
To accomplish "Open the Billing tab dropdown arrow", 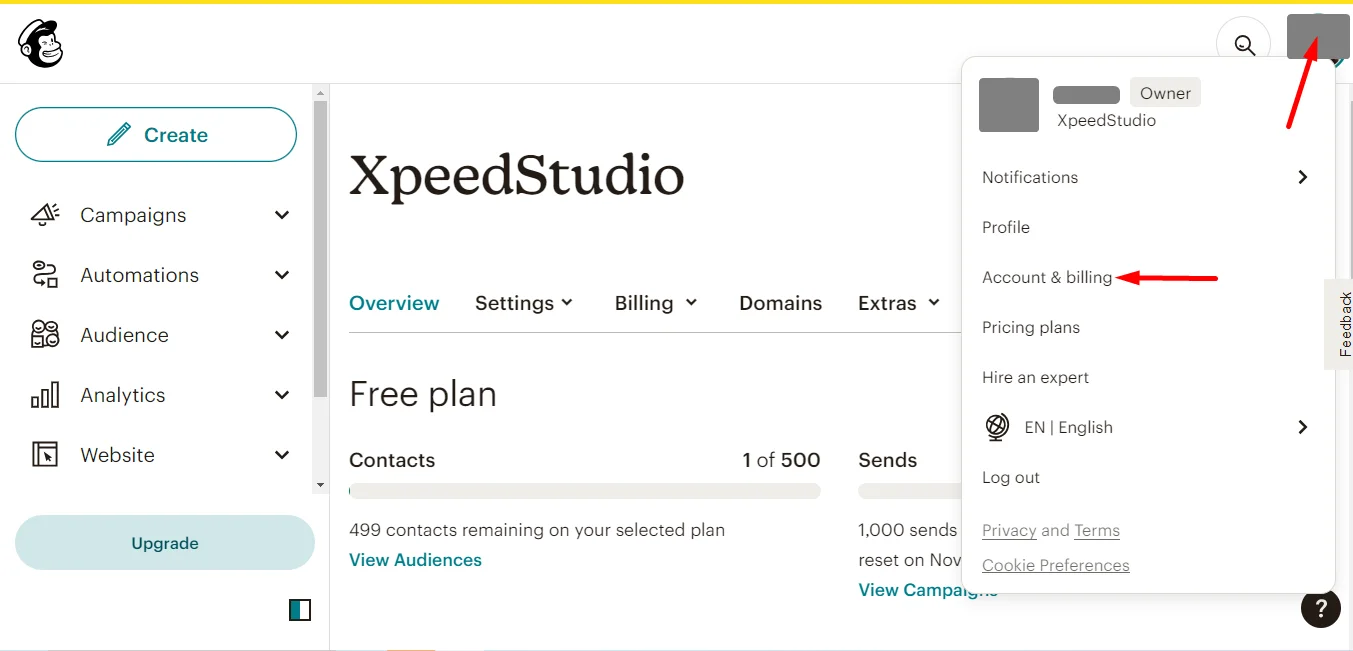I will click(691, 302).
